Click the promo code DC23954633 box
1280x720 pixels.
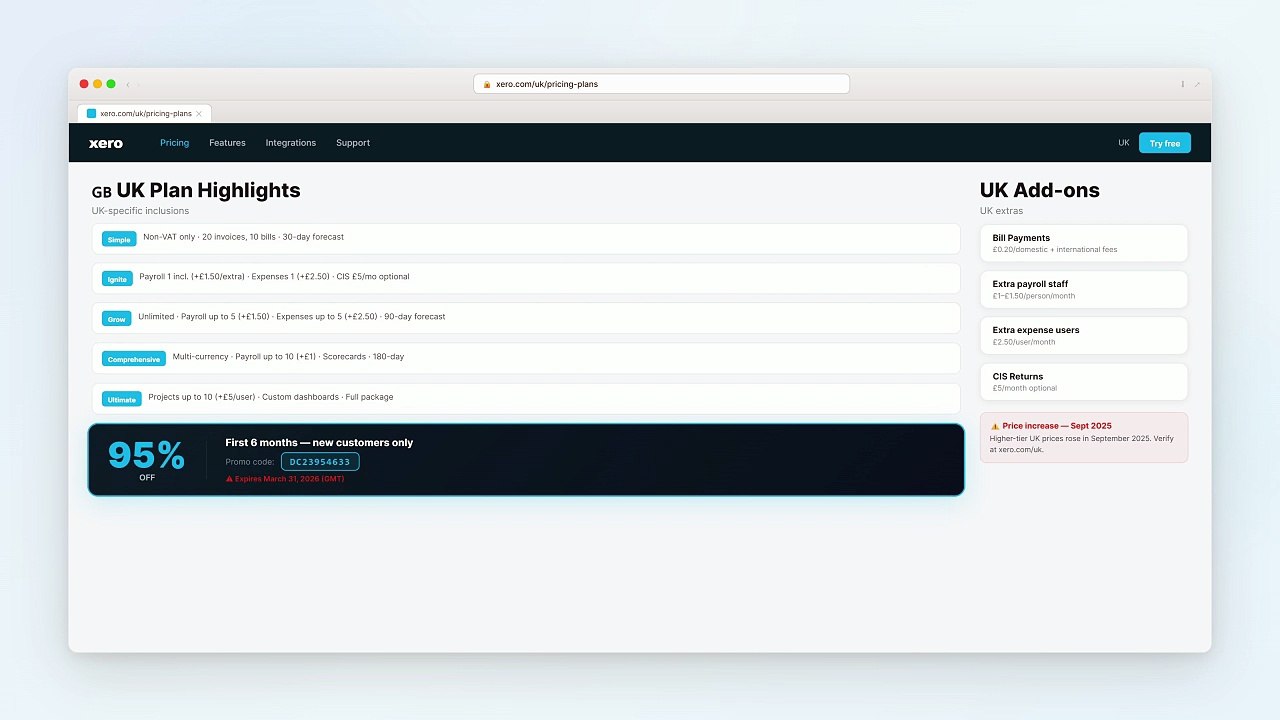pos(320,462)
